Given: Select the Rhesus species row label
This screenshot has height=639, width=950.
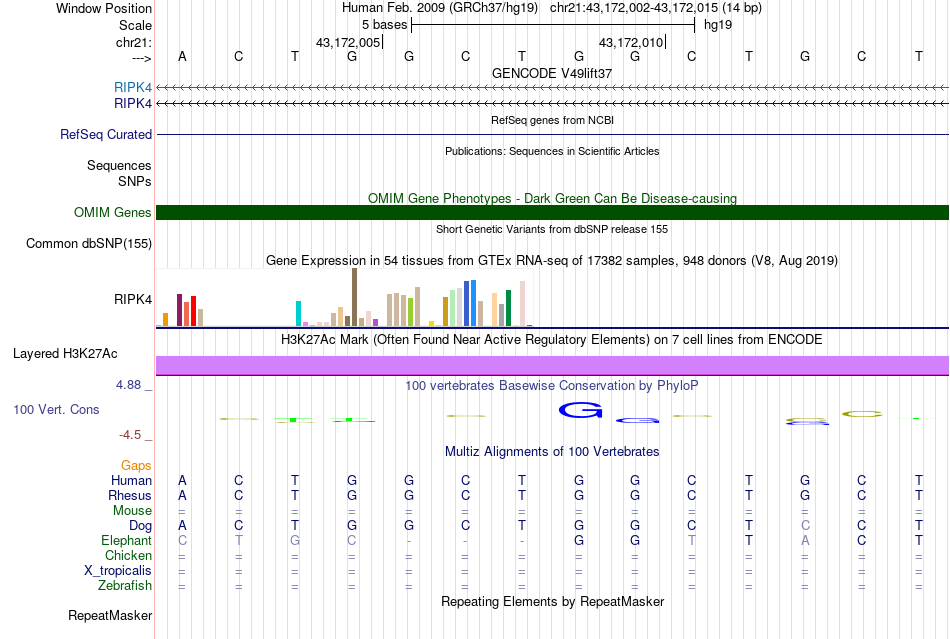Looking at the screenshot, I should pos(130,495).
